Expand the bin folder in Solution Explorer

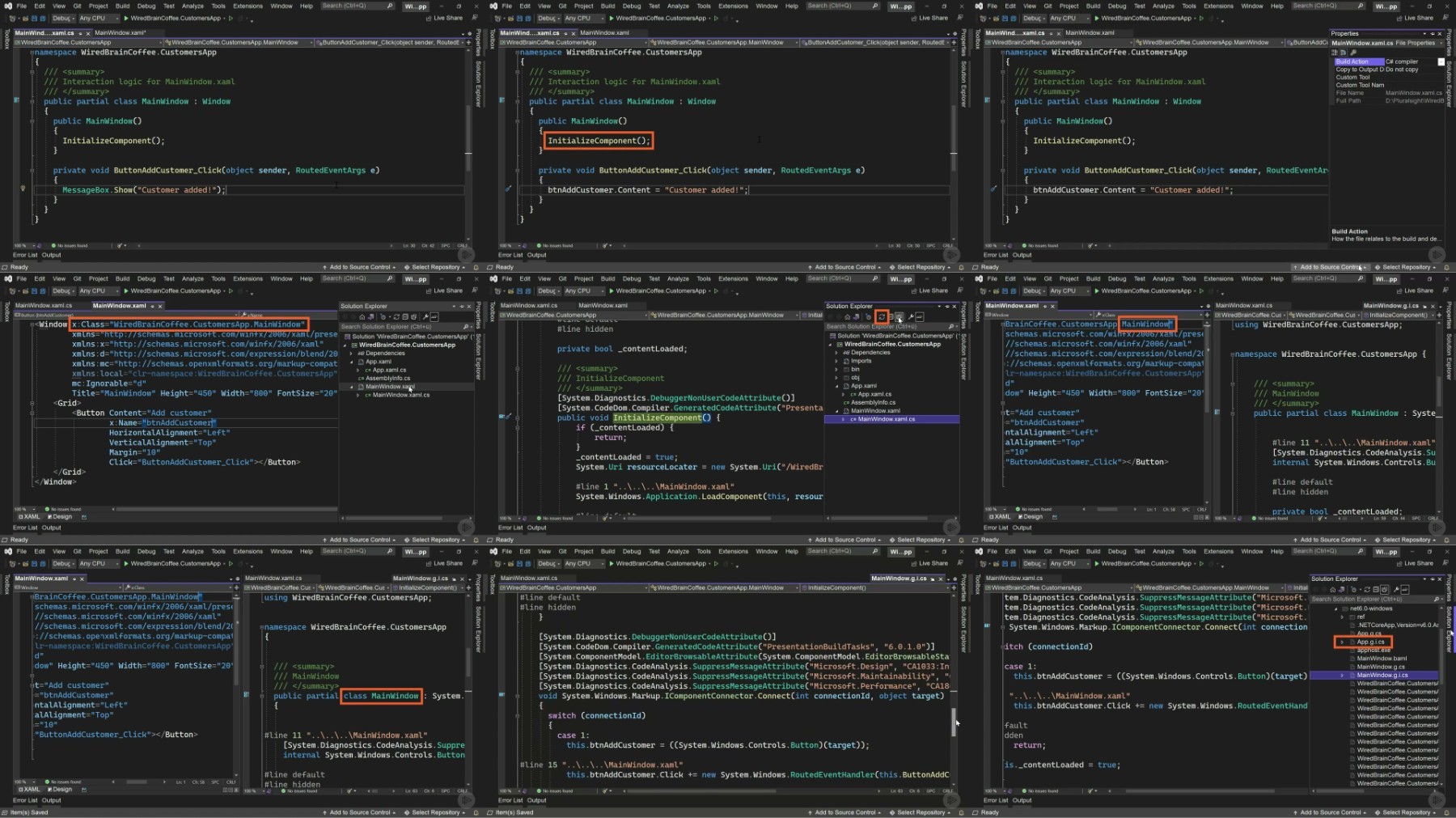tap(837, 369)
